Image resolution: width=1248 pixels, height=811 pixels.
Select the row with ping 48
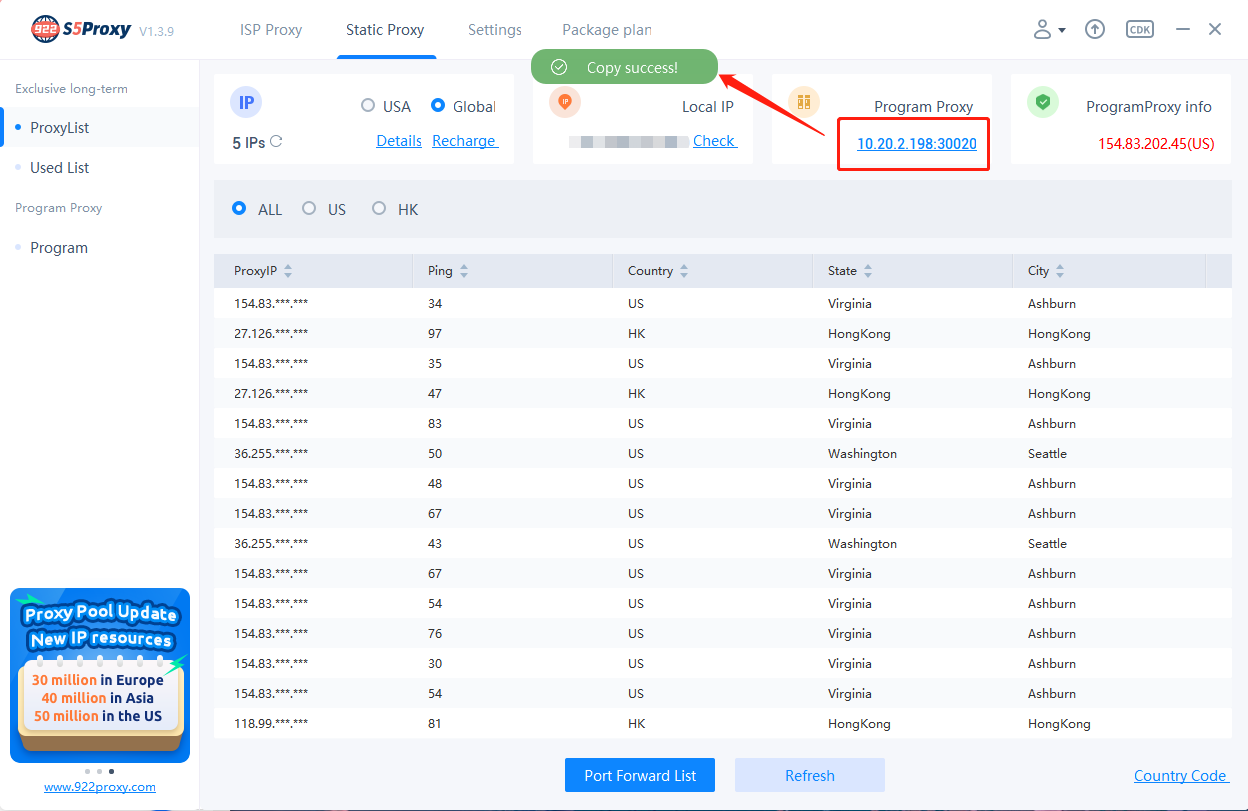coord(723,483)
